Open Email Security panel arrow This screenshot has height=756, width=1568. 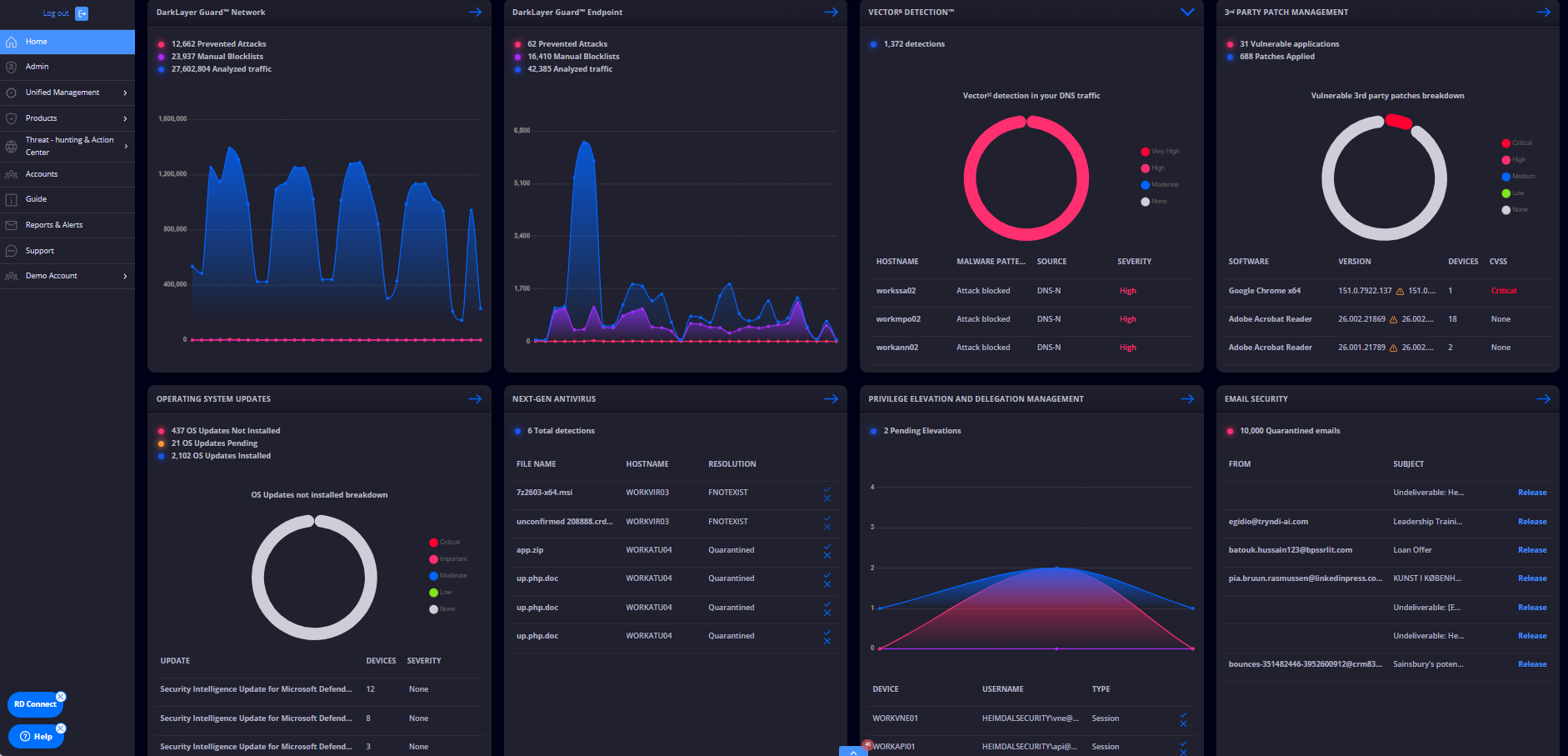tap(1543, 399)
